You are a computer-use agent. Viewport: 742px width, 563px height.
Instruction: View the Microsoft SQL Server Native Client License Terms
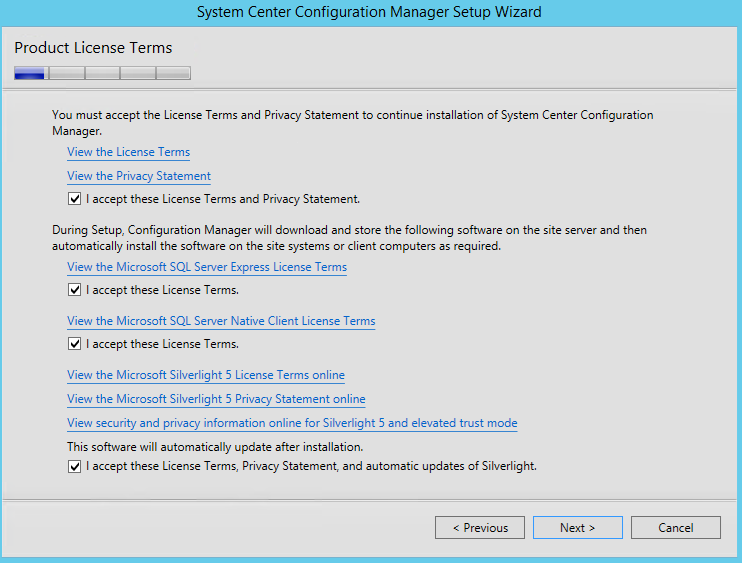click(221, 321)
